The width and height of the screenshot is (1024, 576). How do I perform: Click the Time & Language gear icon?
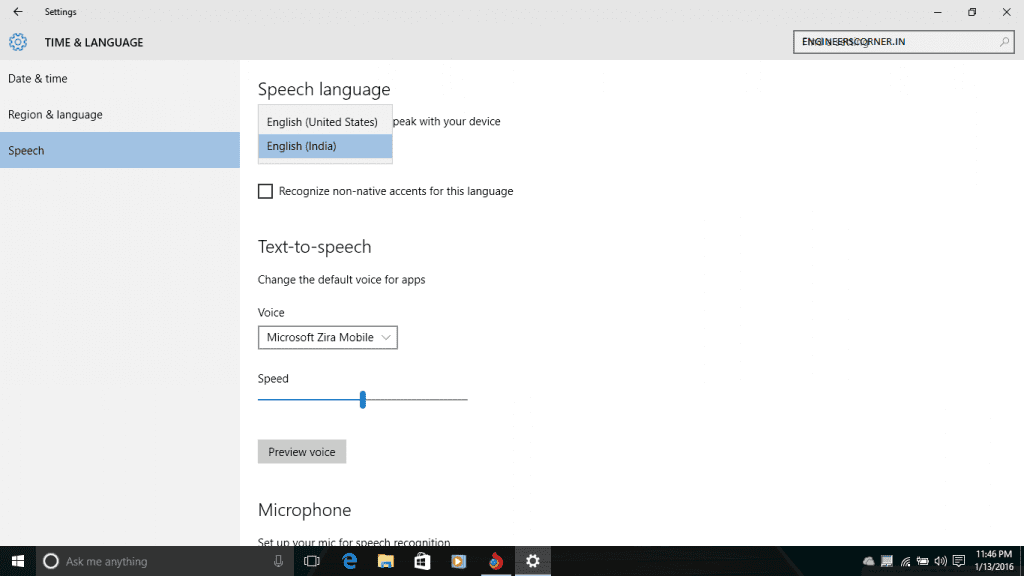(18, 42)
